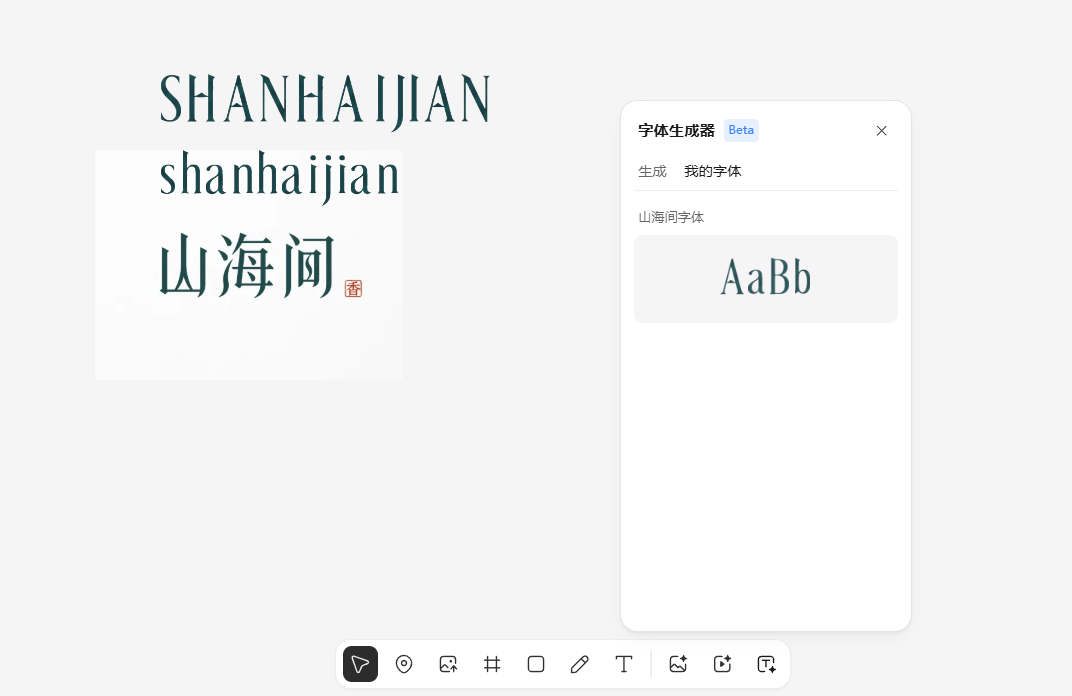Viewport: 1072px width, 696px height.
Task: Open AI text generation
Action: [766, 664]
